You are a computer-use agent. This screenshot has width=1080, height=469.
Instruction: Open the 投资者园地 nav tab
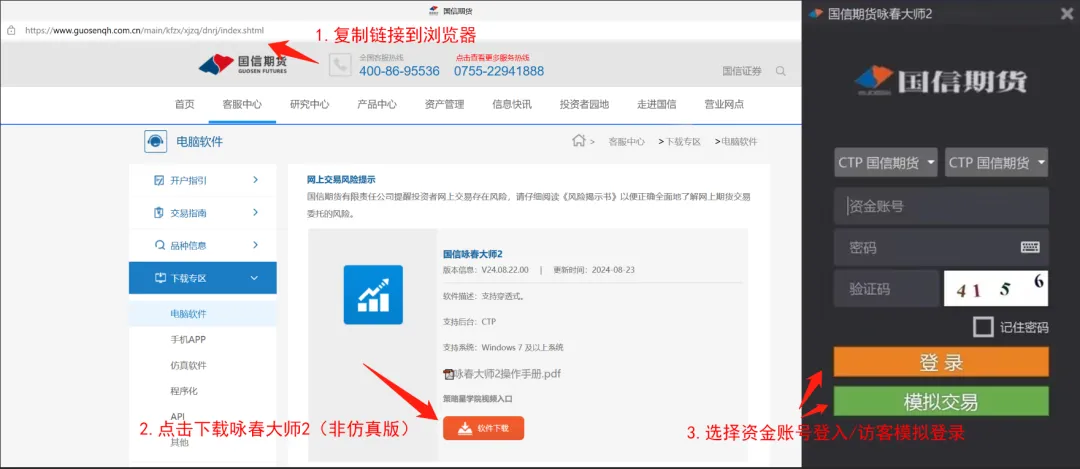pyautogui.click(x=584, y=105)
